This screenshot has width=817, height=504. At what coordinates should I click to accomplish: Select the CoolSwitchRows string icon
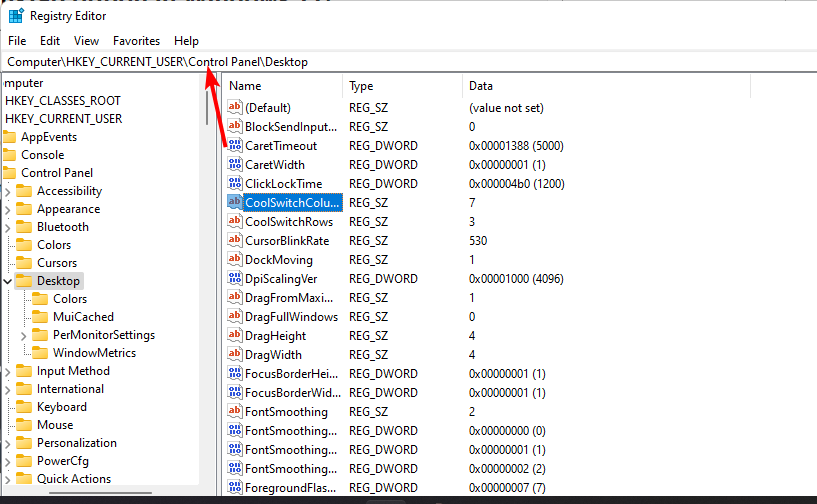pyautogui.click(x=235, y=222)
